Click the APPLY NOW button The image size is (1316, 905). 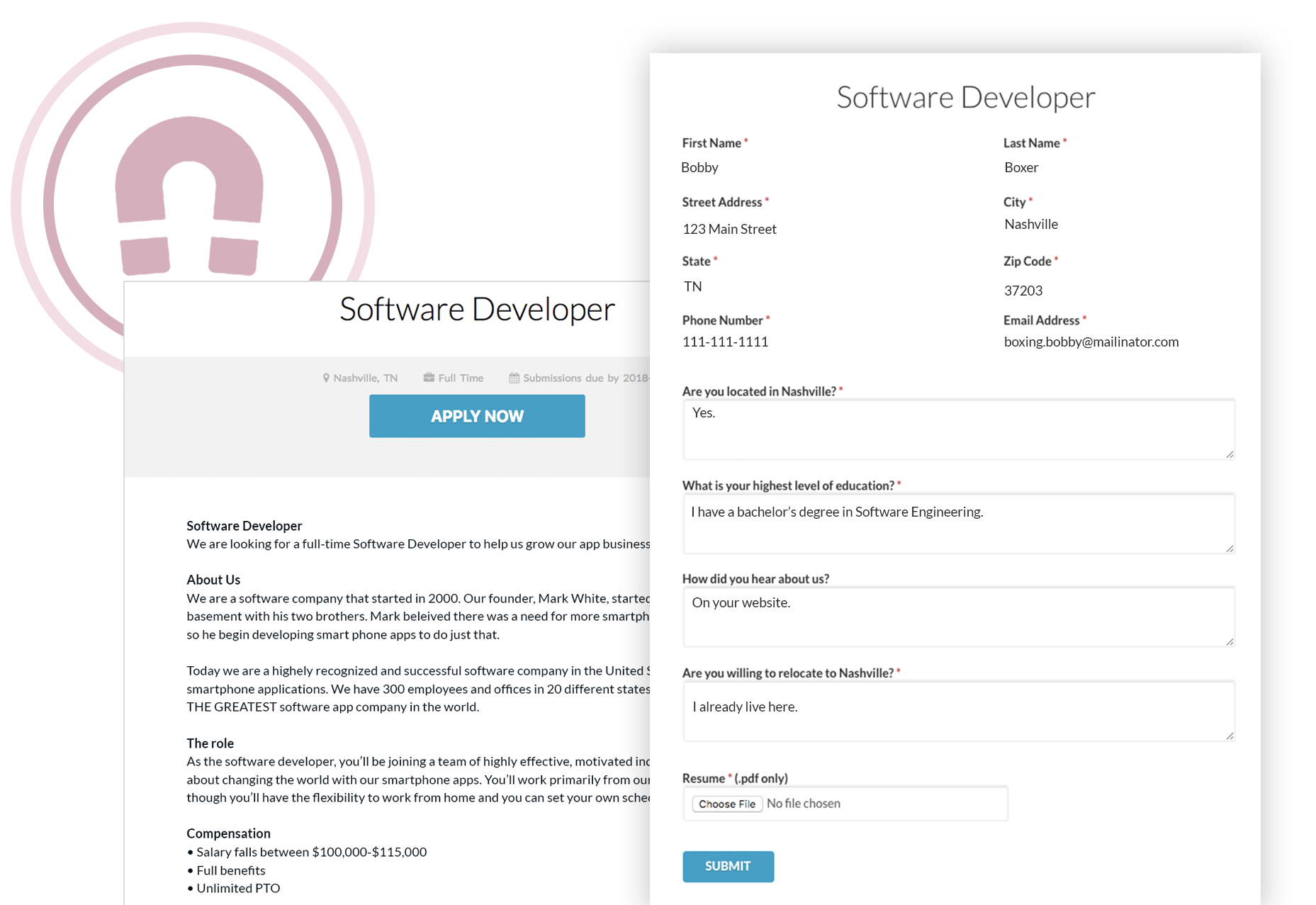click(x=477, y=416)
